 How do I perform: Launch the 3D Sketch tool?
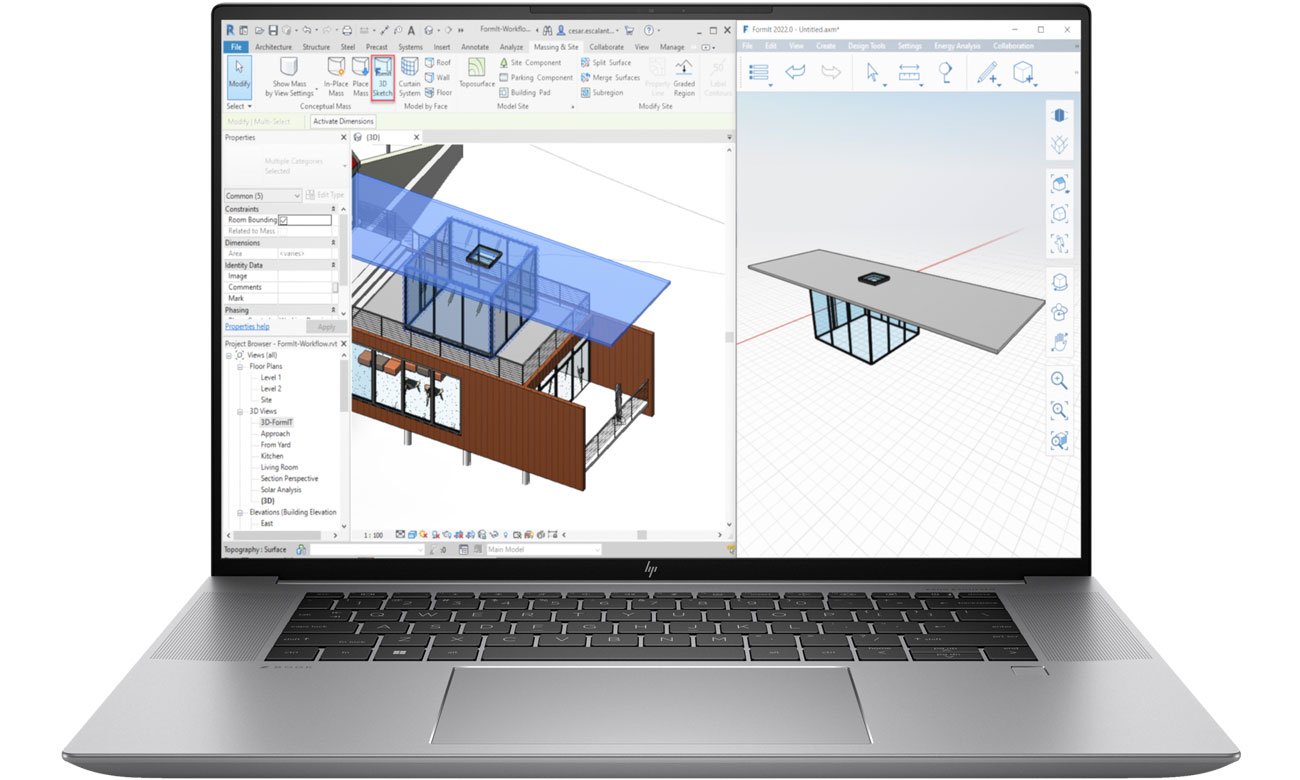point(383,77)
